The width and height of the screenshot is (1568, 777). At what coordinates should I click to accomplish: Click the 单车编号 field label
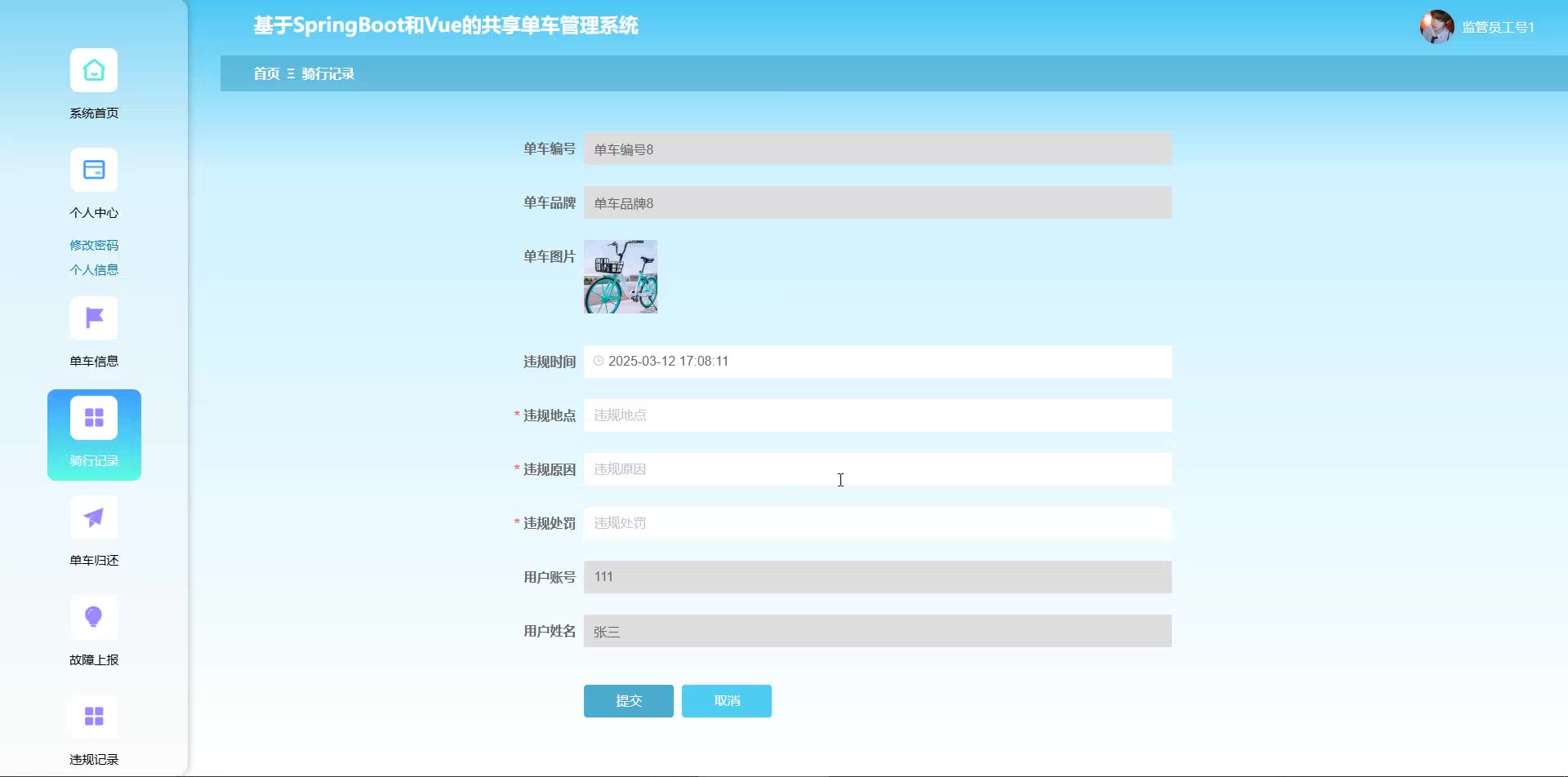pos(550,149)
